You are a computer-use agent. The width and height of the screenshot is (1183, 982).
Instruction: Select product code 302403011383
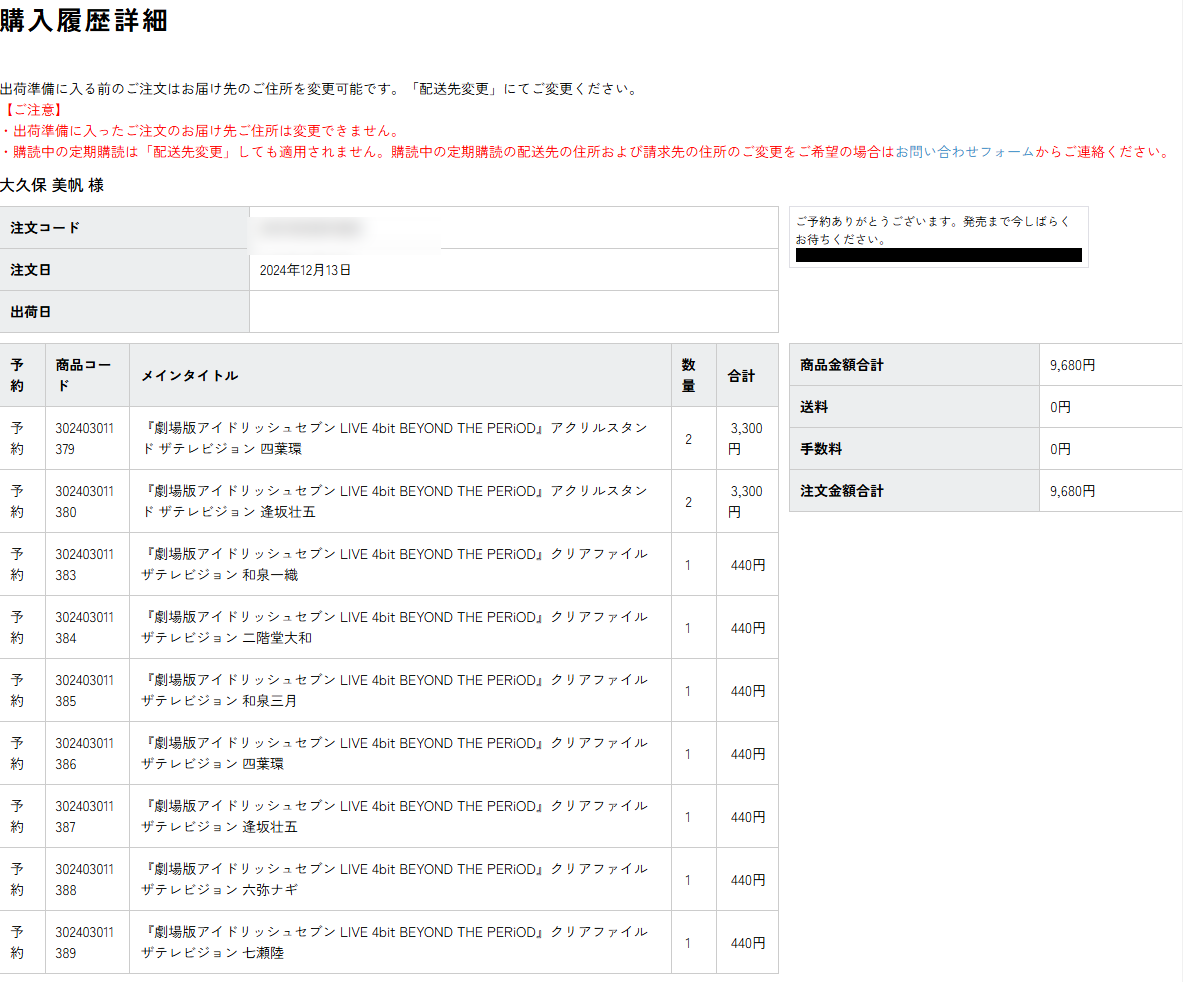click(84, 565)
